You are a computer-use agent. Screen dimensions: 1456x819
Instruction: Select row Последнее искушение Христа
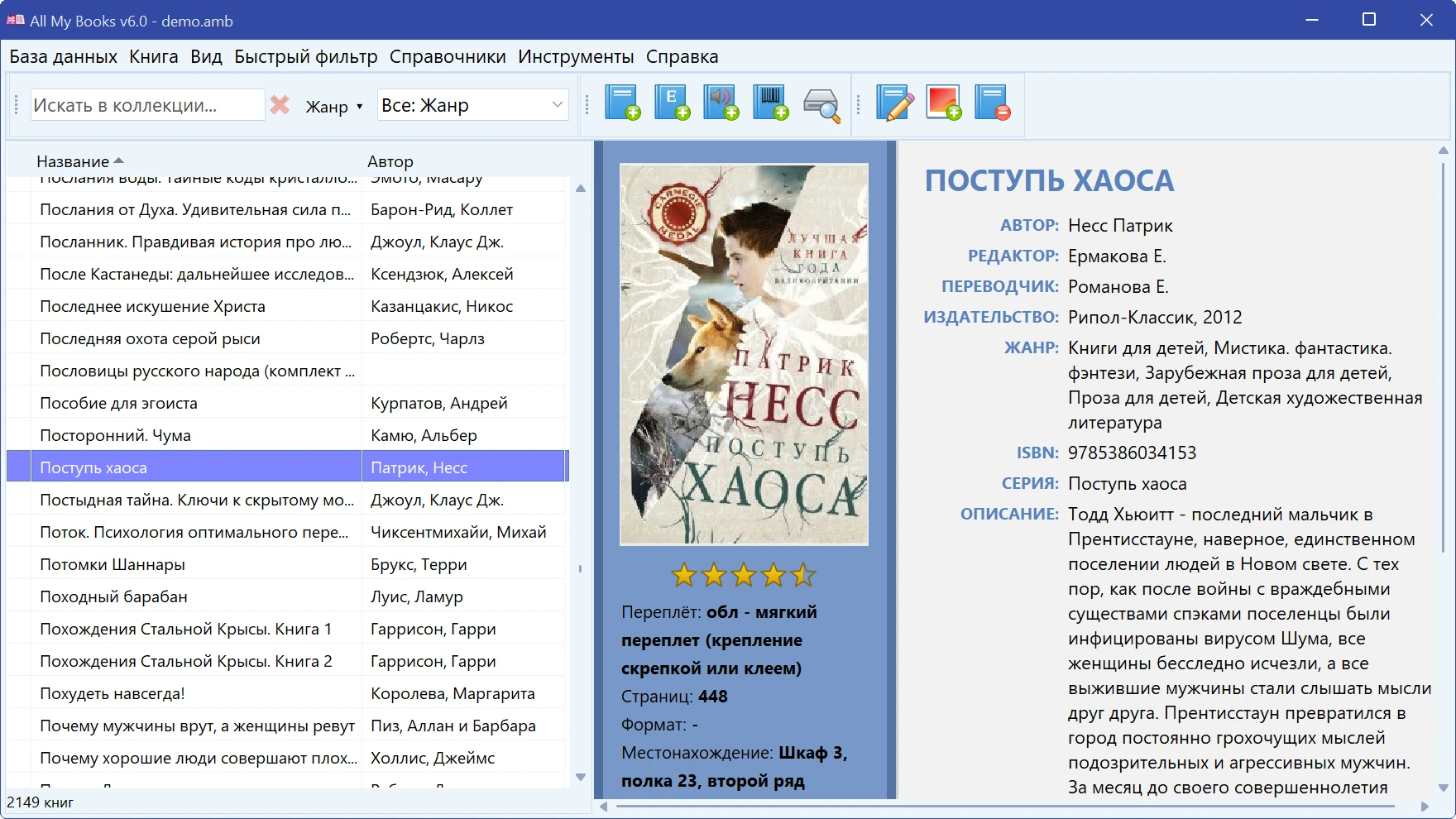(x=286, y=306)
